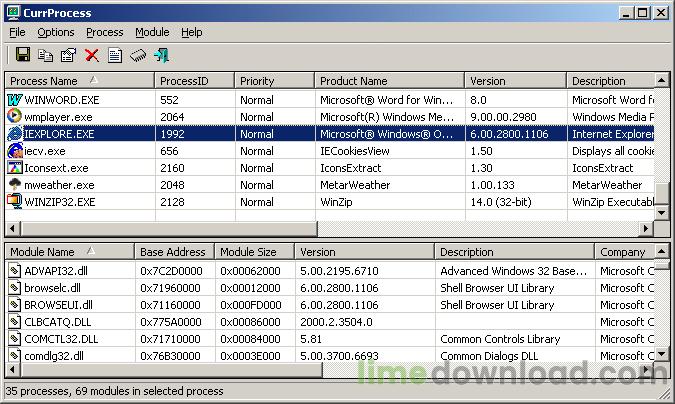
Task: Click the red X kill process icon
Action: pyautogui.click(x=92, y=55)
